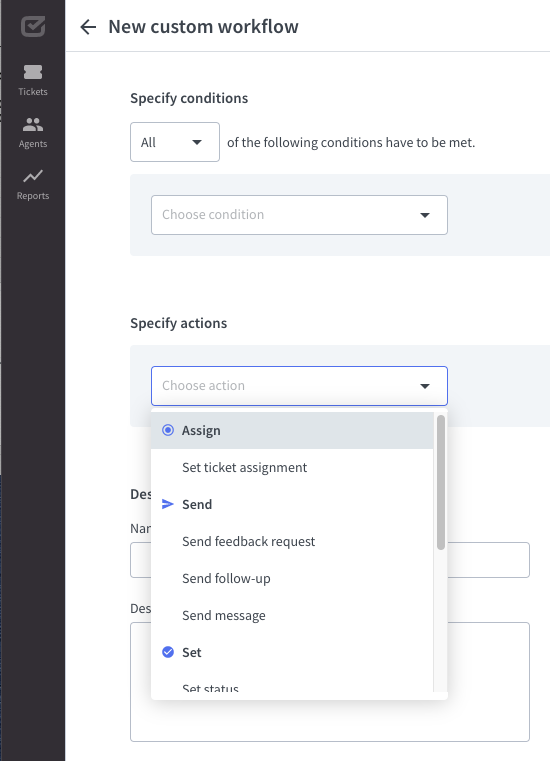Click the Specify conditions heading
The height and width of the screenshot is (761, 550).
point(189,98)
